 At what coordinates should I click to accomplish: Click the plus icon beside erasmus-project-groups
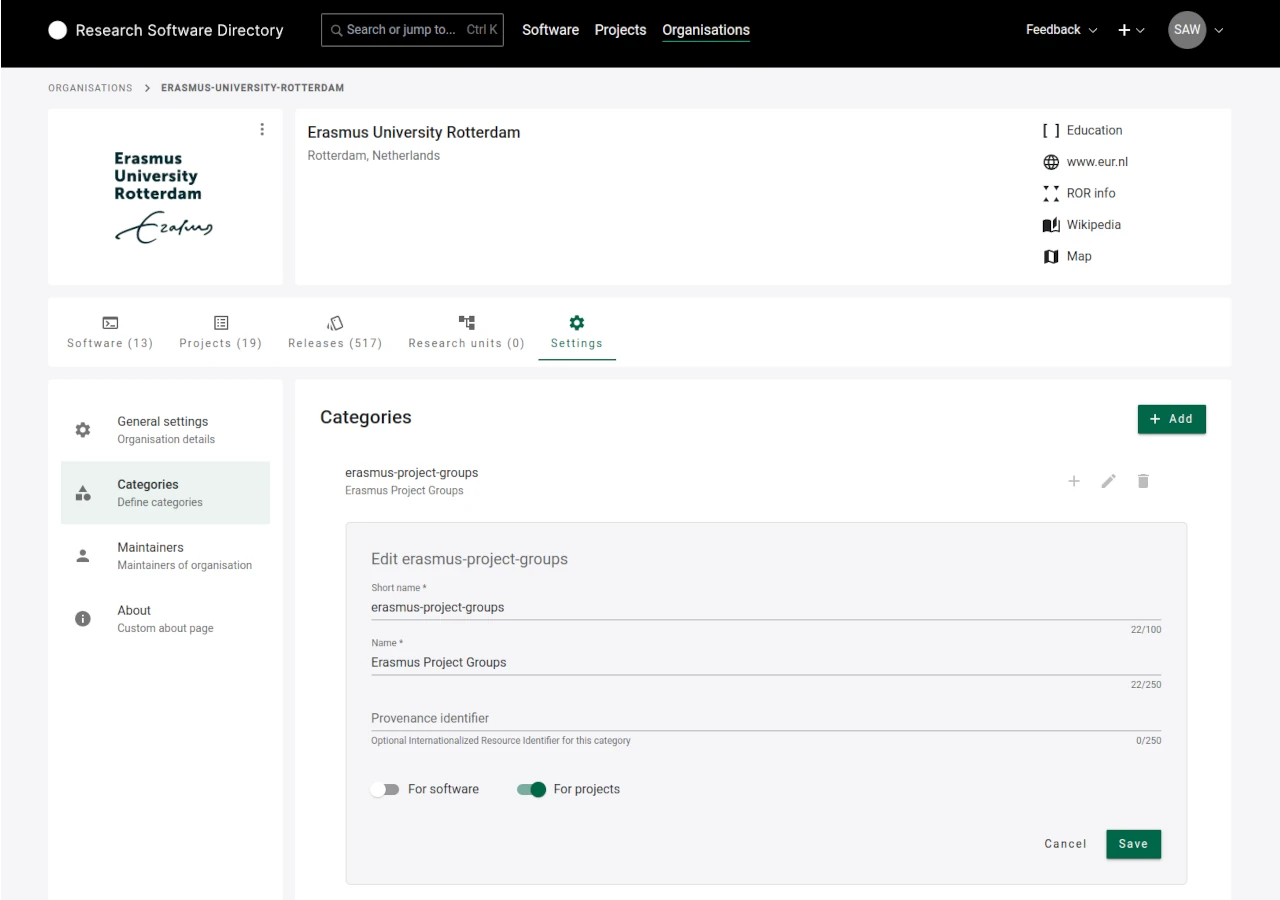(1074, 481)
